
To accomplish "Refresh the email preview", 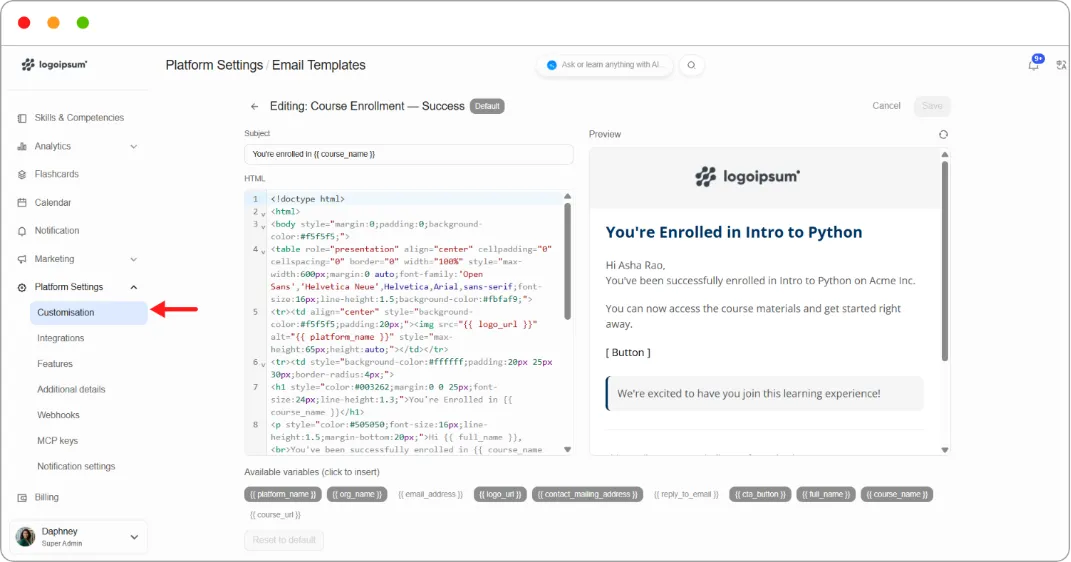I will click(943, 135).
